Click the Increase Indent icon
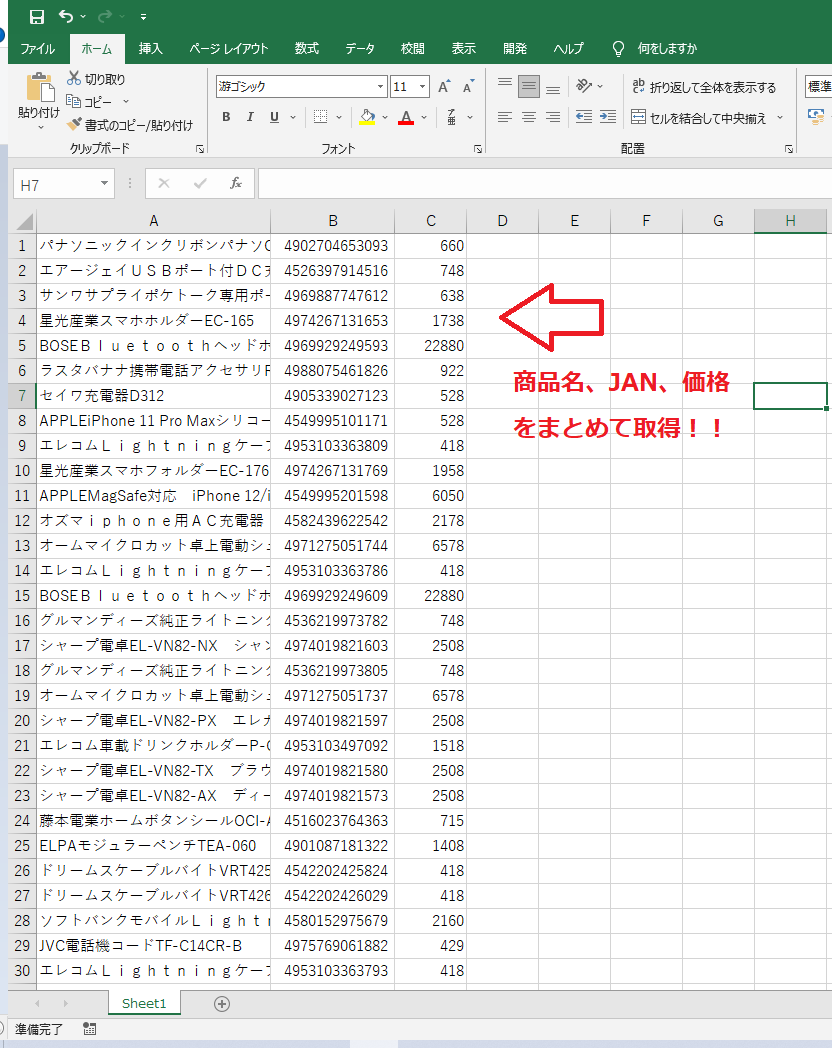This screenshot has height=1048, width=832. [x=607, y=118]
